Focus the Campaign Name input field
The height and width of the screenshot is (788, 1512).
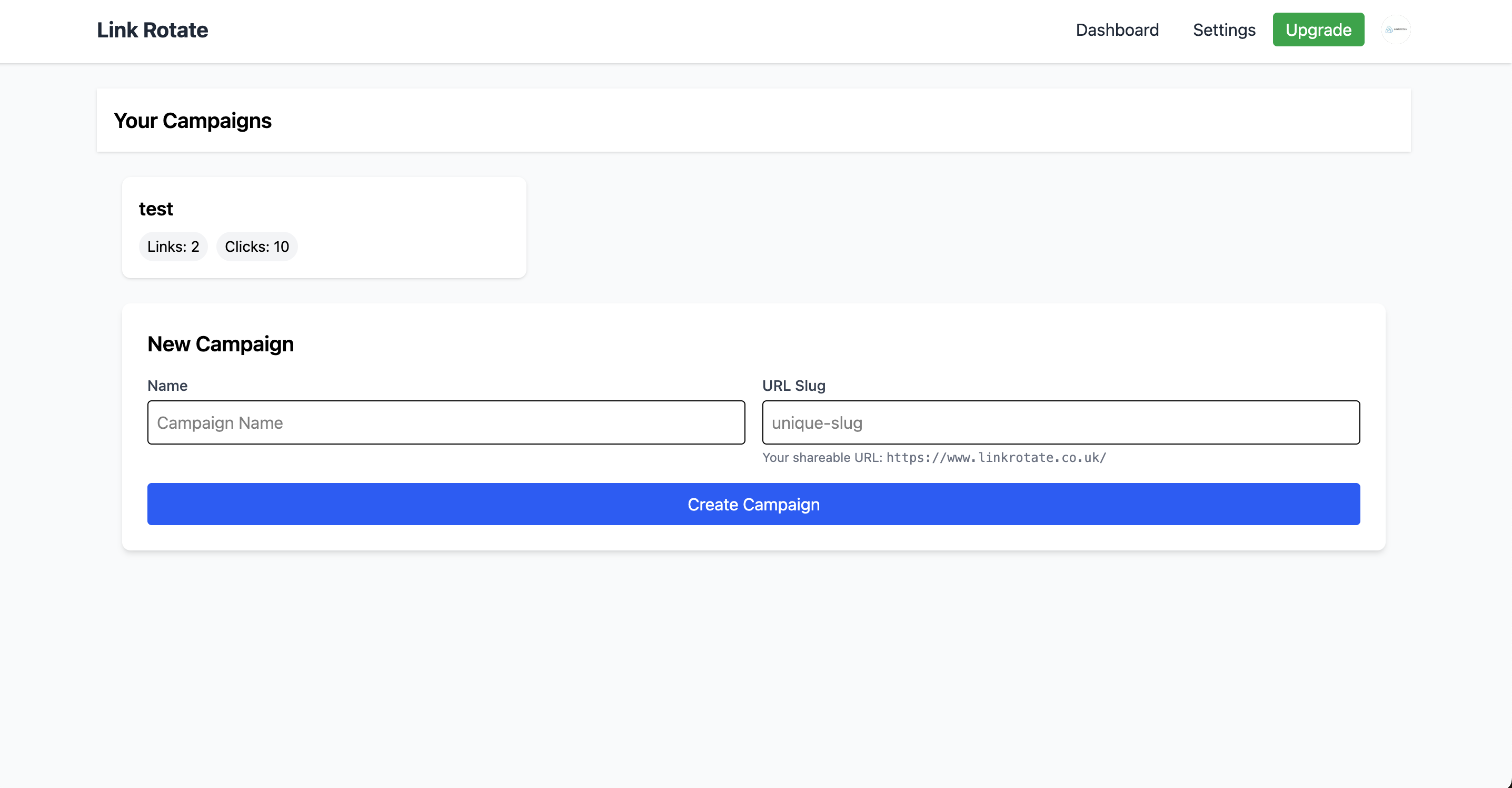445,422
